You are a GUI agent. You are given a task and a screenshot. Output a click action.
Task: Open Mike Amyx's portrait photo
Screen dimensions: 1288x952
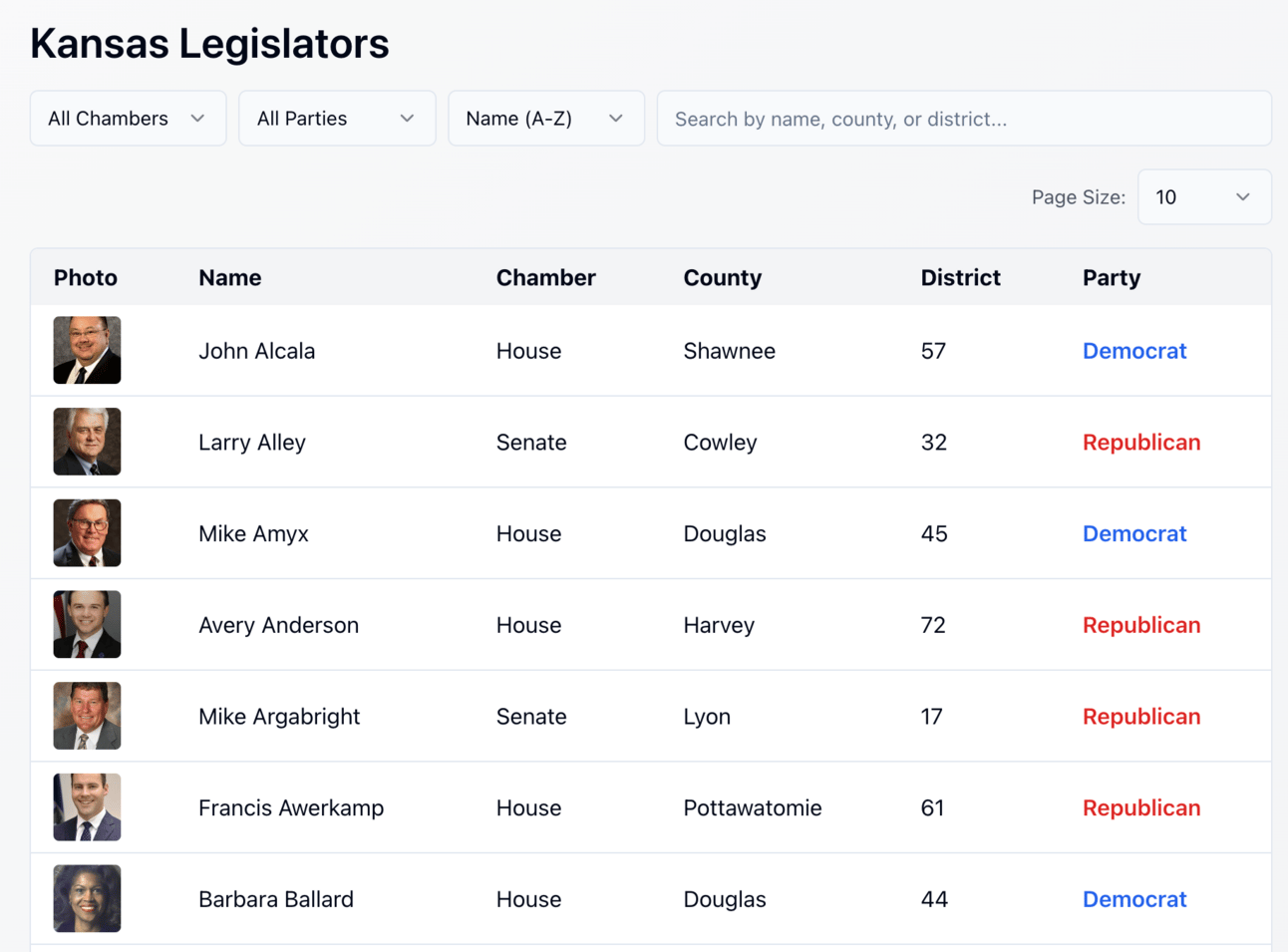(x=88, y=533)
